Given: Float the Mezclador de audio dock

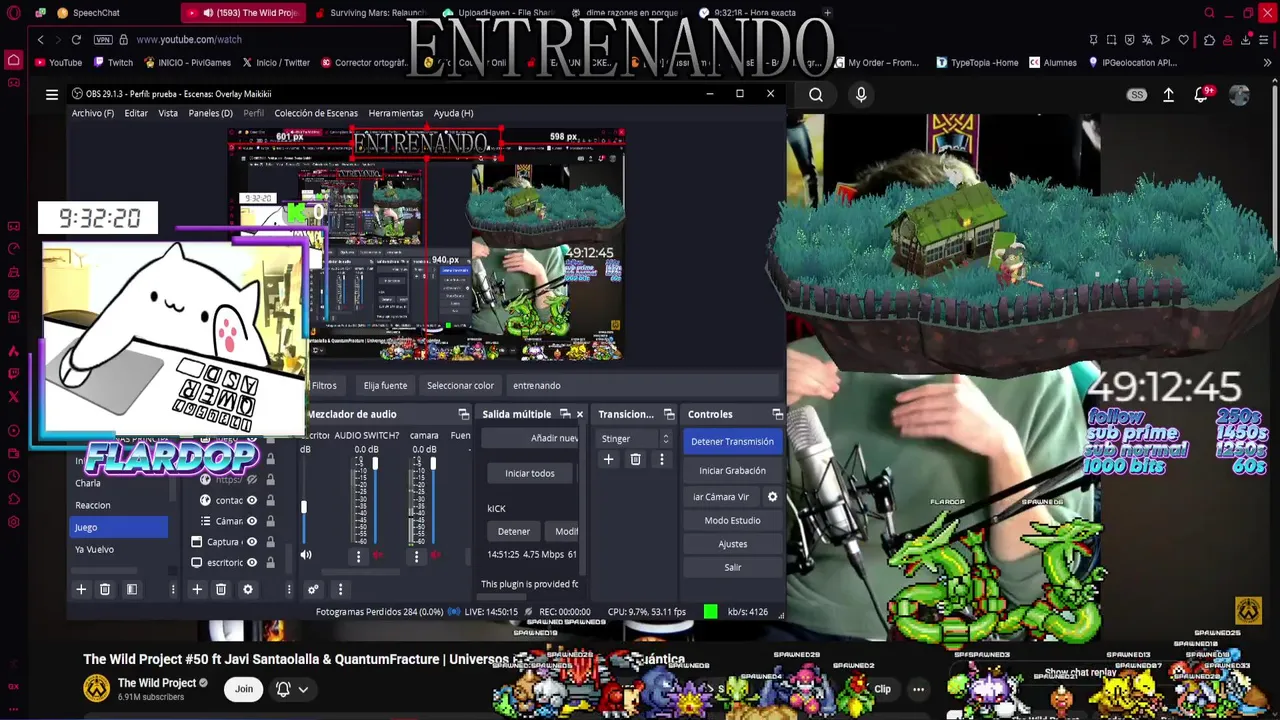Looking at the screenshot, I should point(463,414).
